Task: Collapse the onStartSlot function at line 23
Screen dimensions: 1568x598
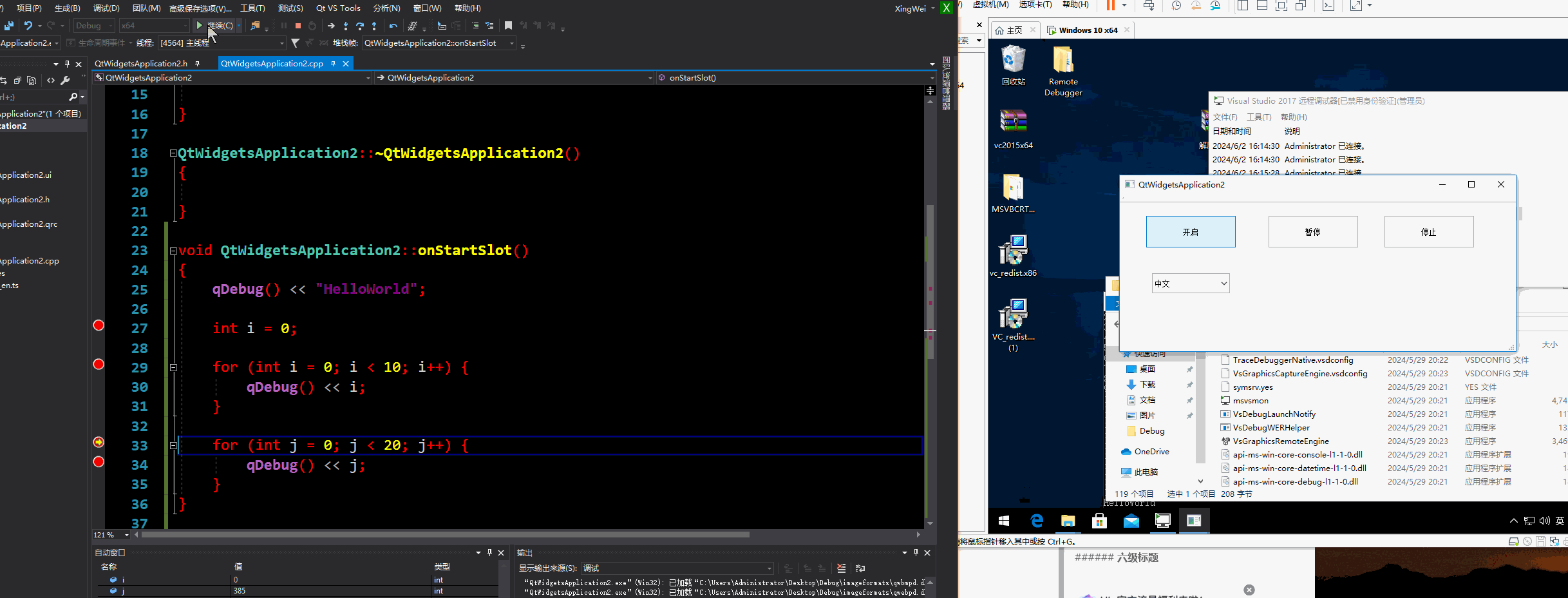Action: click(x=173, y=251)
